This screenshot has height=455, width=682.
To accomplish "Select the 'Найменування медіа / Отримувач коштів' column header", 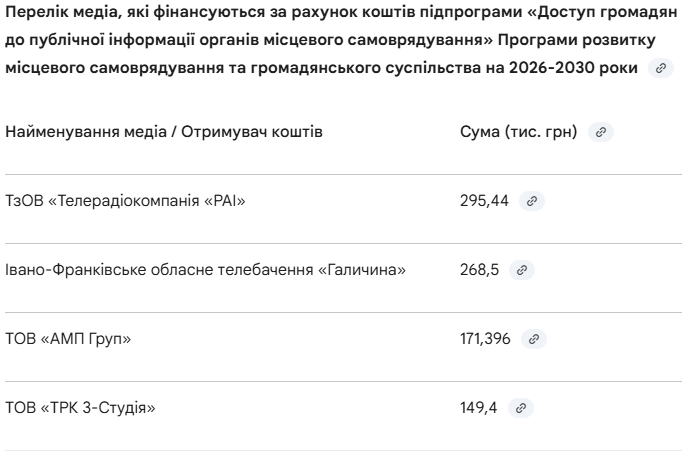I will click(164, 132).
